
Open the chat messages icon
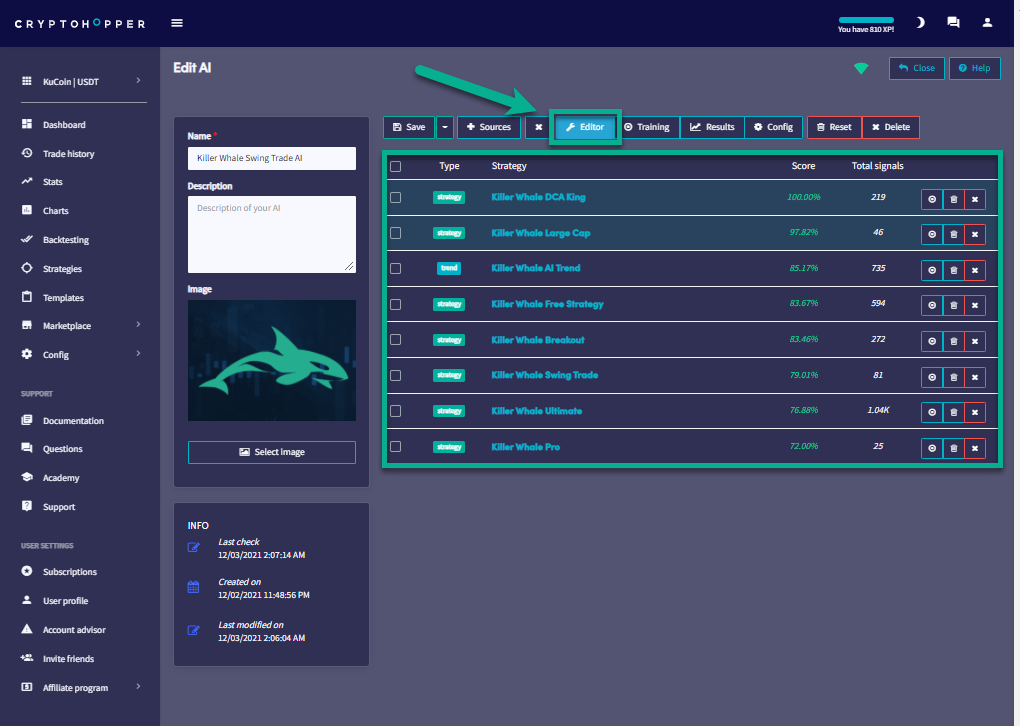click(x=953, y=22)
